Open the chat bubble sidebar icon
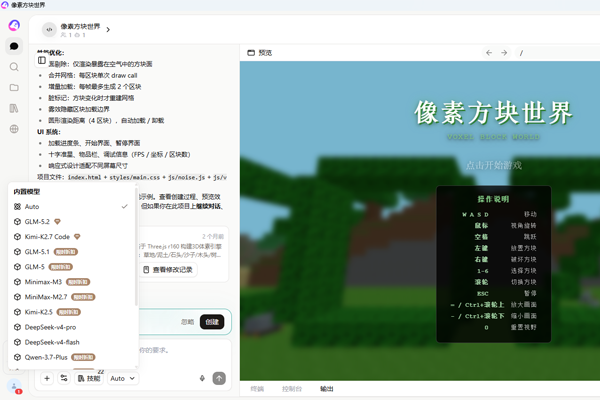Screen dimensions: 600x400 click(x=14, y=46)
